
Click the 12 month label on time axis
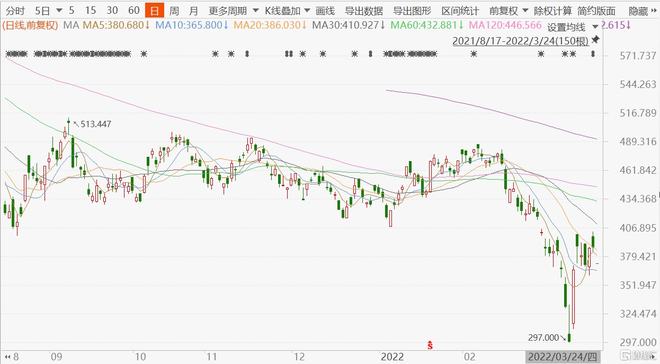299,357
